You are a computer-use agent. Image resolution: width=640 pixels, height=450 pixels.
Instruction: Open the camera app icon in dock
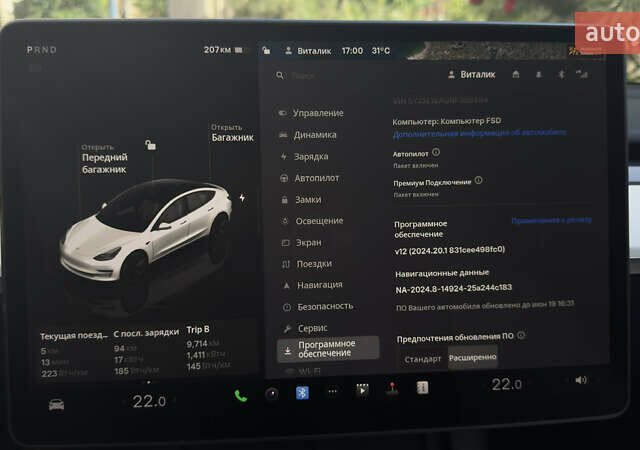[272, 394]
